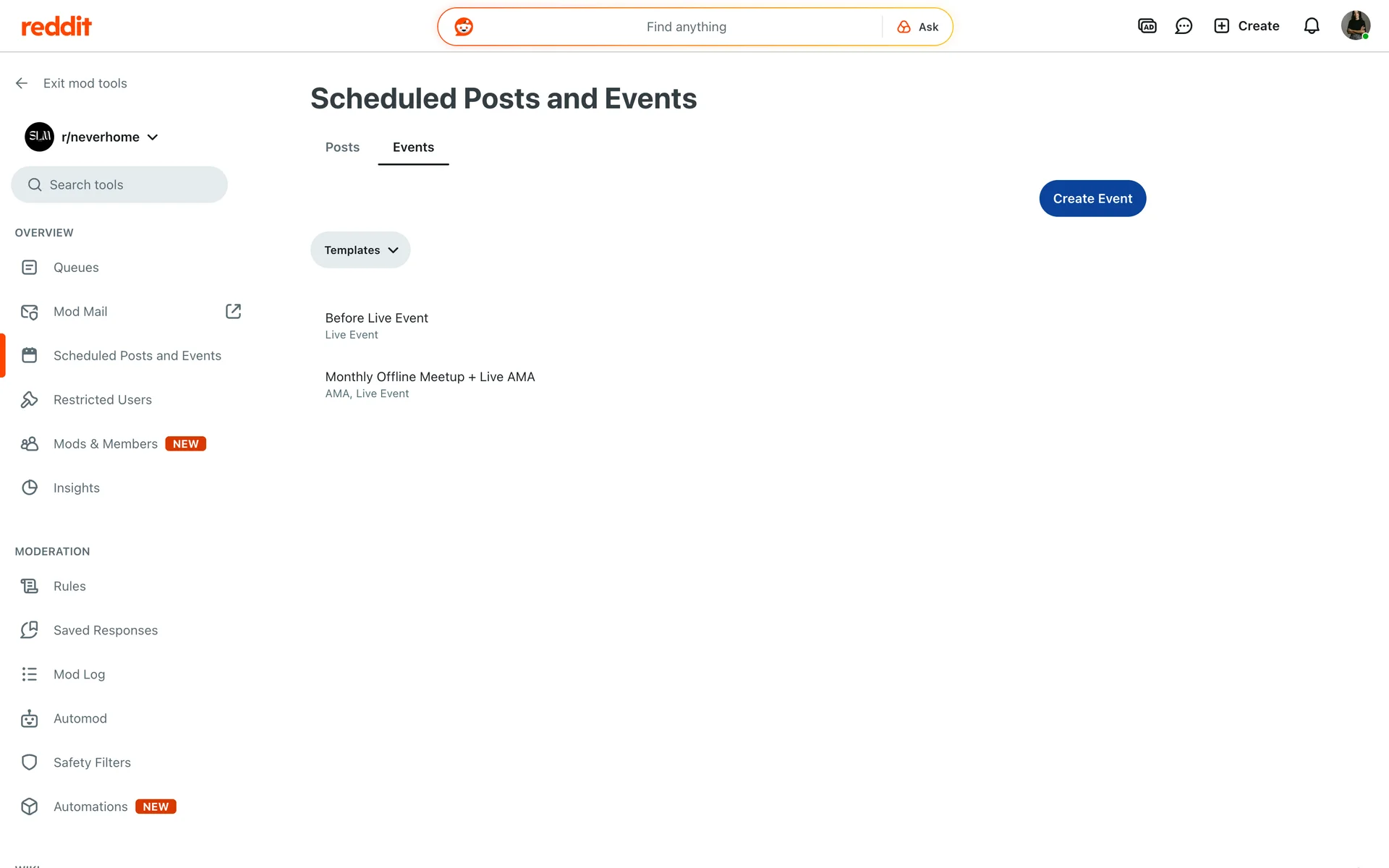
Task: Open the Reddit home logo
Action: tap(56, 27)
